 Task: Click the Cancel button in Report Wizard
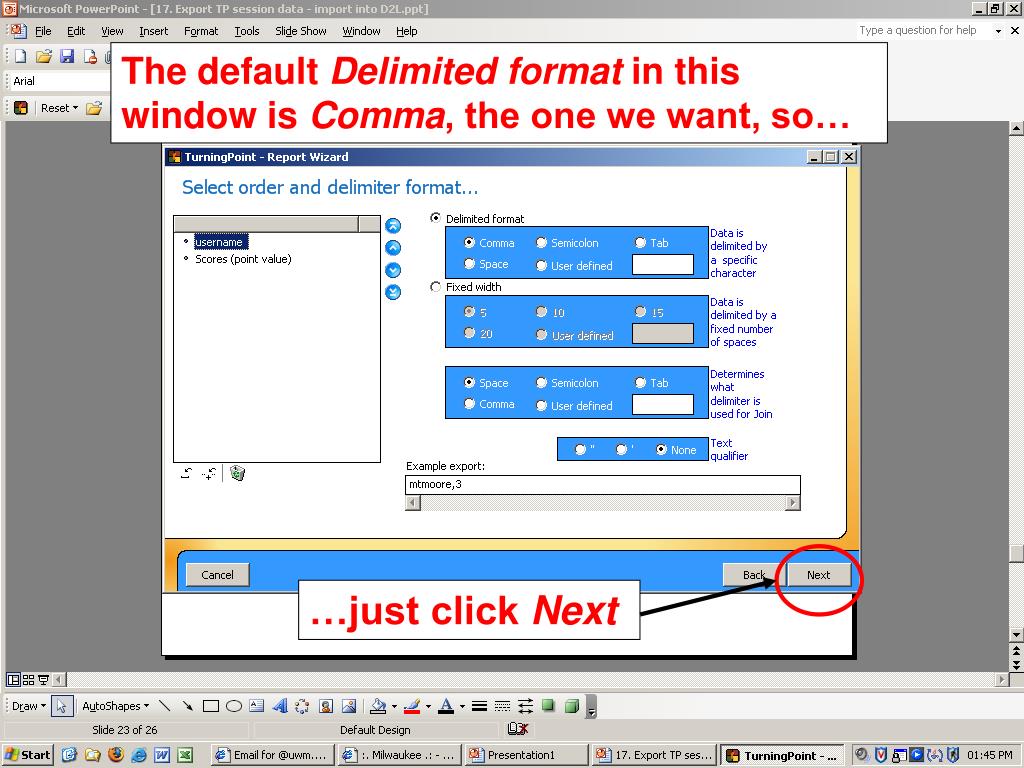pos(217,575)
